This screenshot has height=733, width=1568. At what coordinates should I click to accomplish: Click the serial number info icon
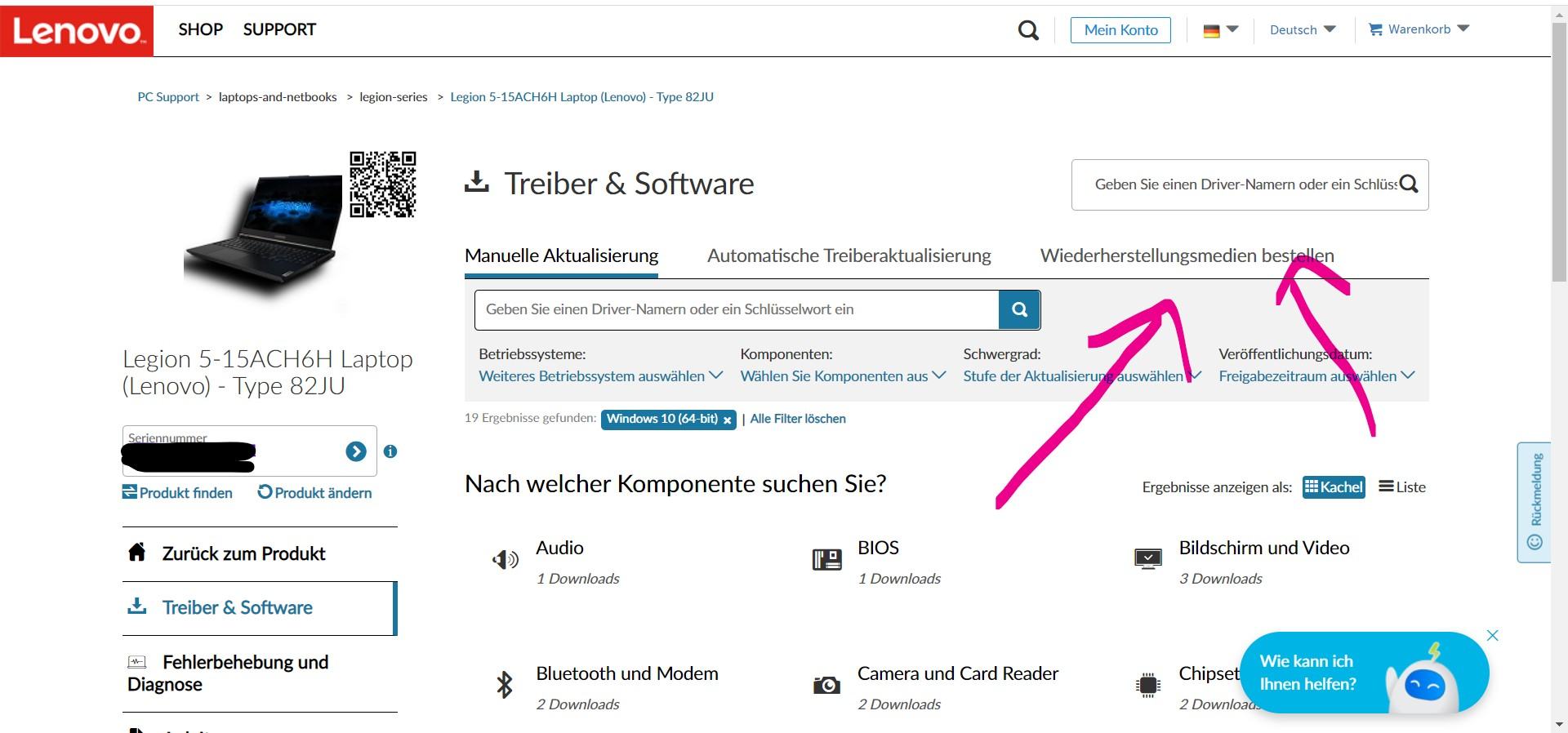coord(390,451)
